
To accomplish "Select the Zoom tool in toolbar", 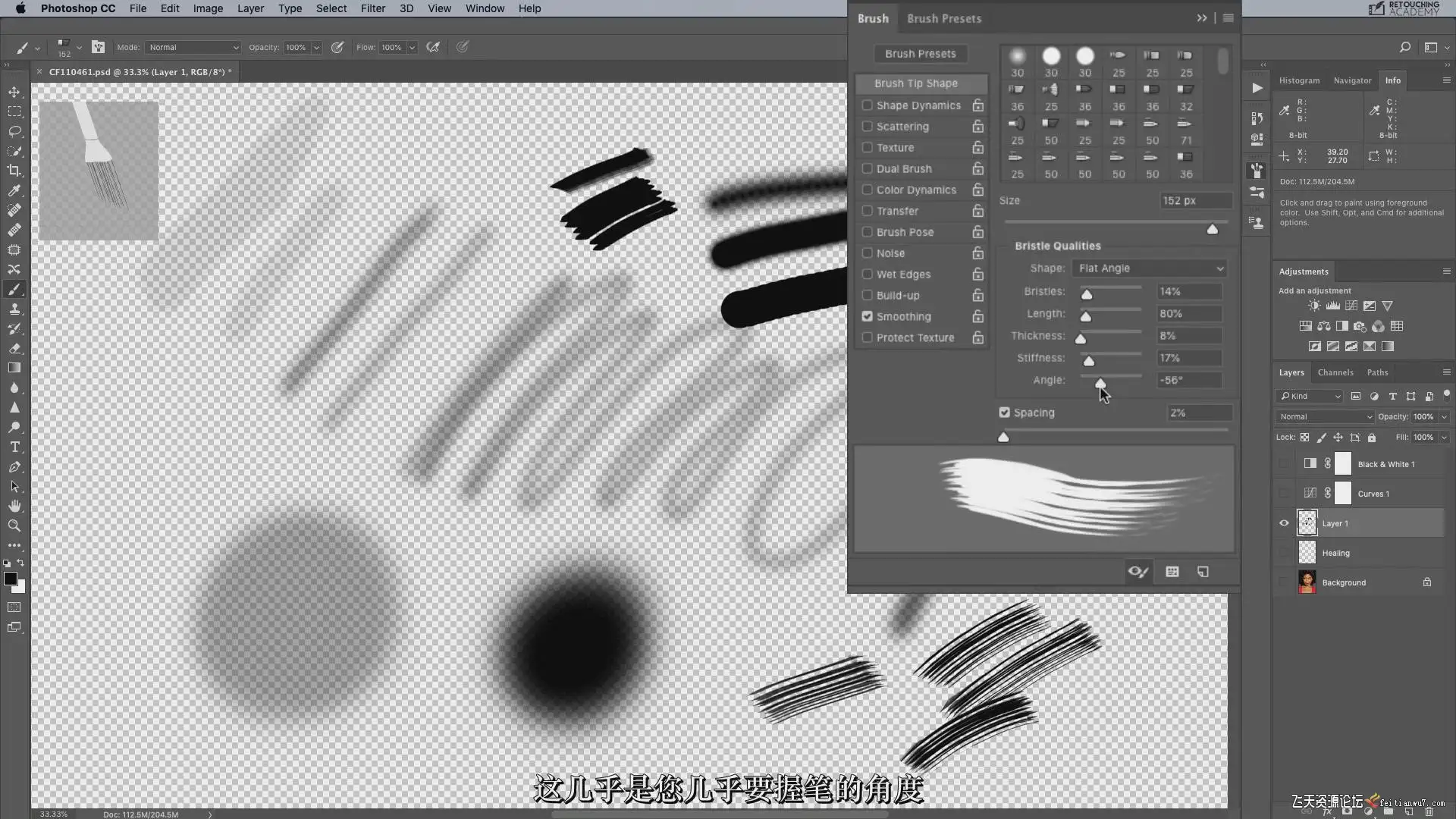I will 14,526.
